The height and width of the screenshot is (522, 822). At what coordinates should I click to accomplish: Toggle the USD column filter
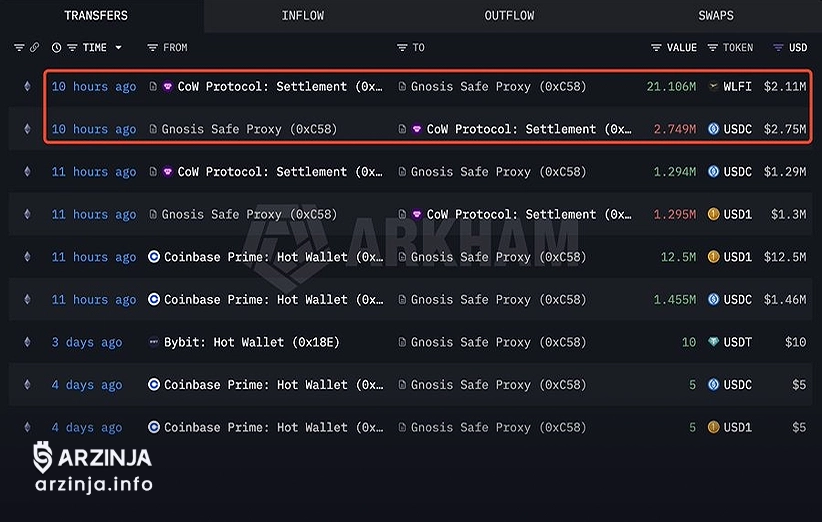click(778, 47)
